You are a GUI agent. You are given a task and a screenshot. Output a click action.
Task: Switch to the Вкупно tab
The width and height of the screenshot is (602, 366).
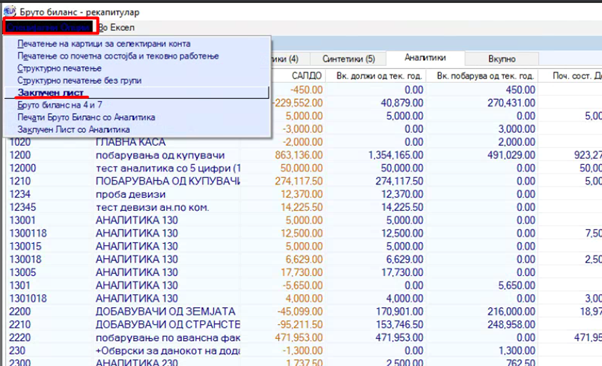tap(502, 59)
